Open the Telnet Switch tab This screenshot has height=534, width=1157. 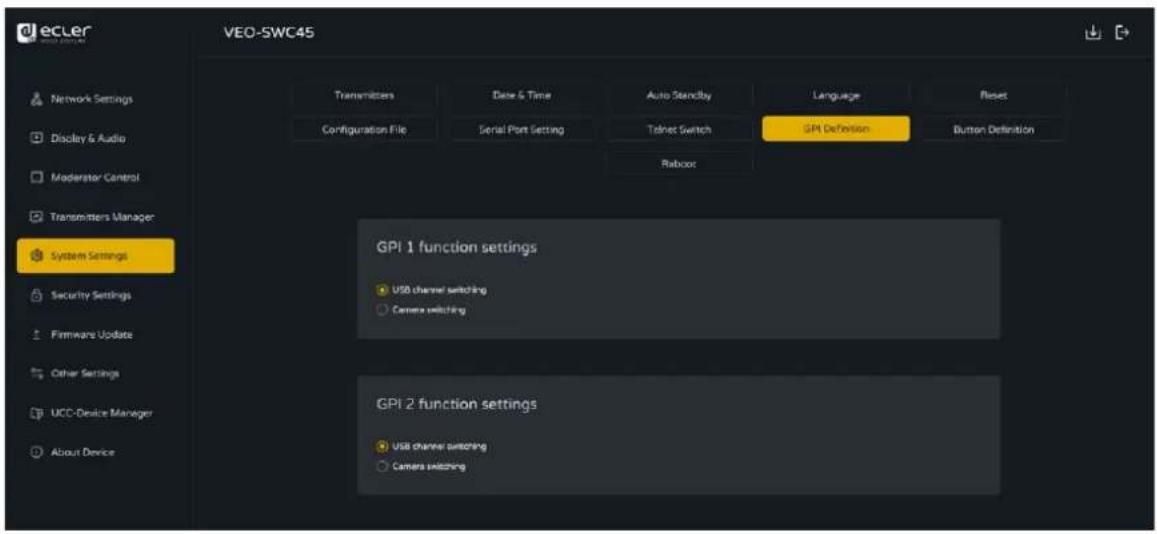(x=678, y=129)
